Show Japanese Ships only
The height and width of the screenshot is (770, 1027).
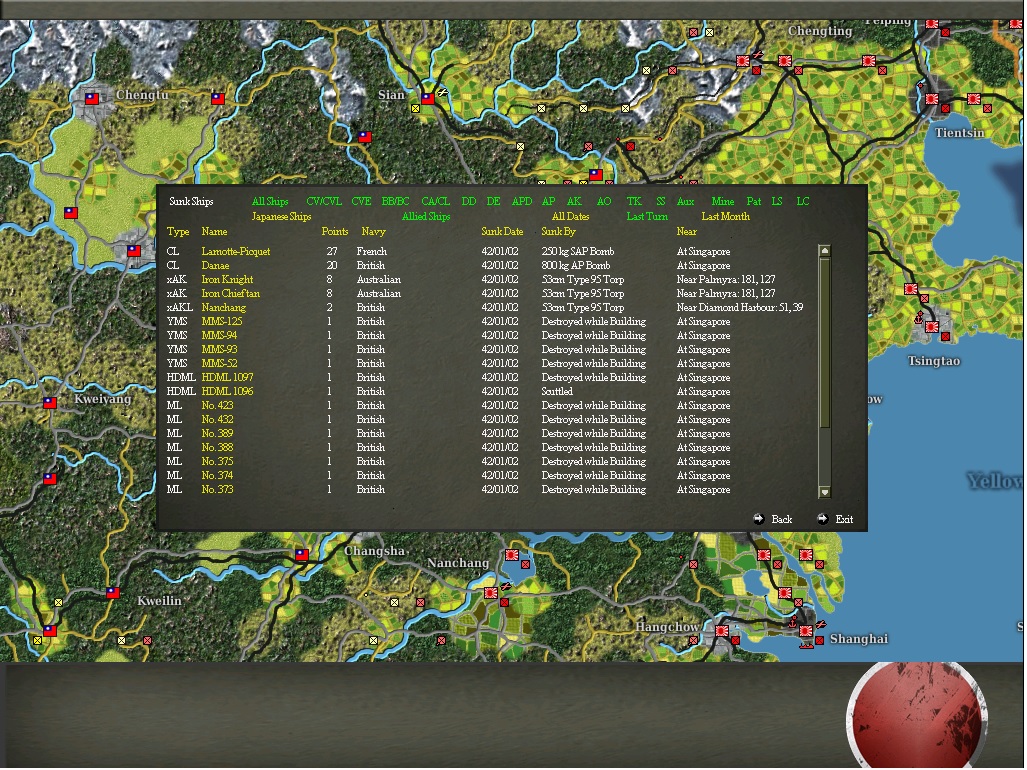(282, 217)
